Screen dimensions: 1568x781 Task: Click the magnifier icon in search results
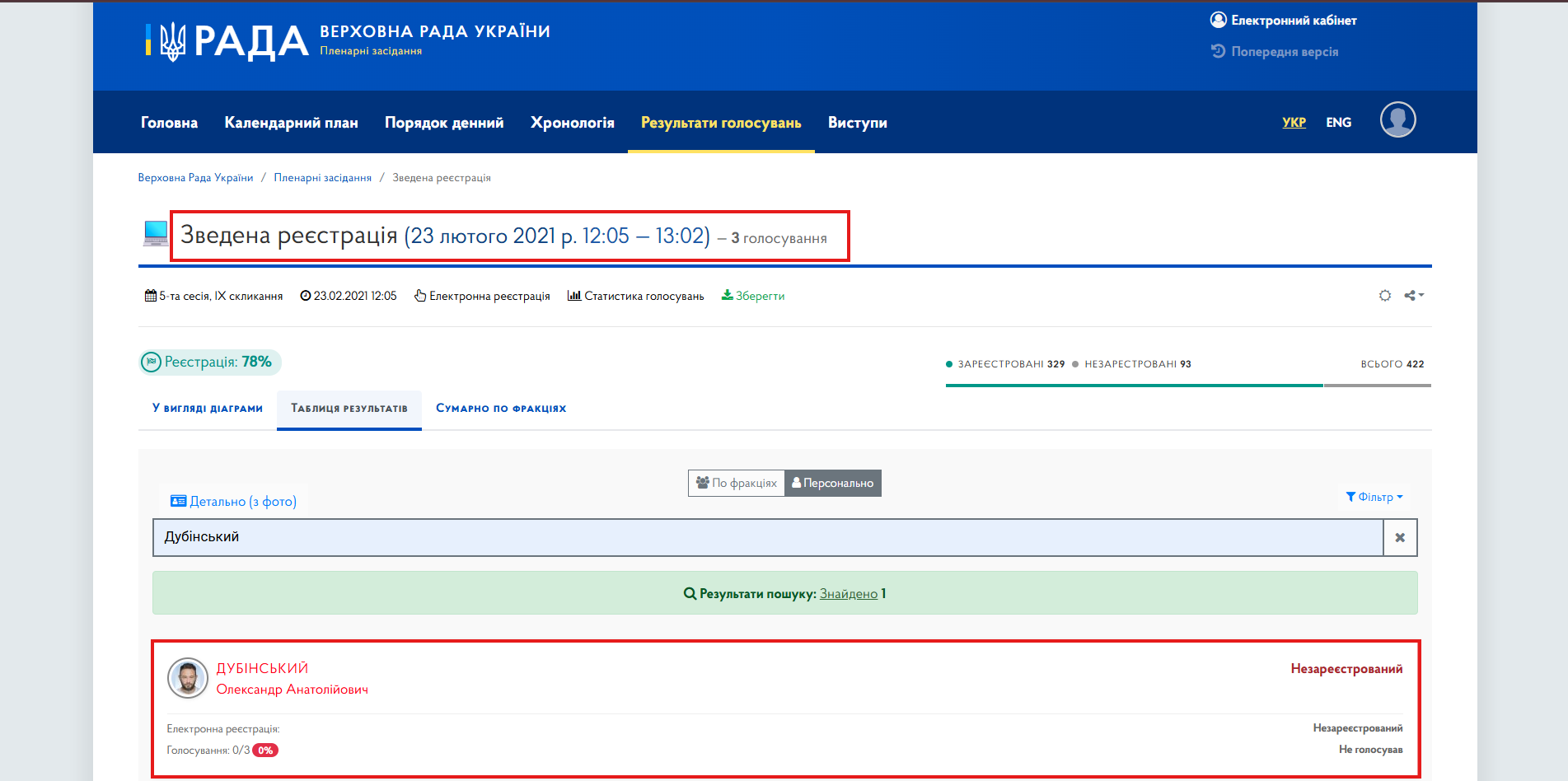pos(690,593)
